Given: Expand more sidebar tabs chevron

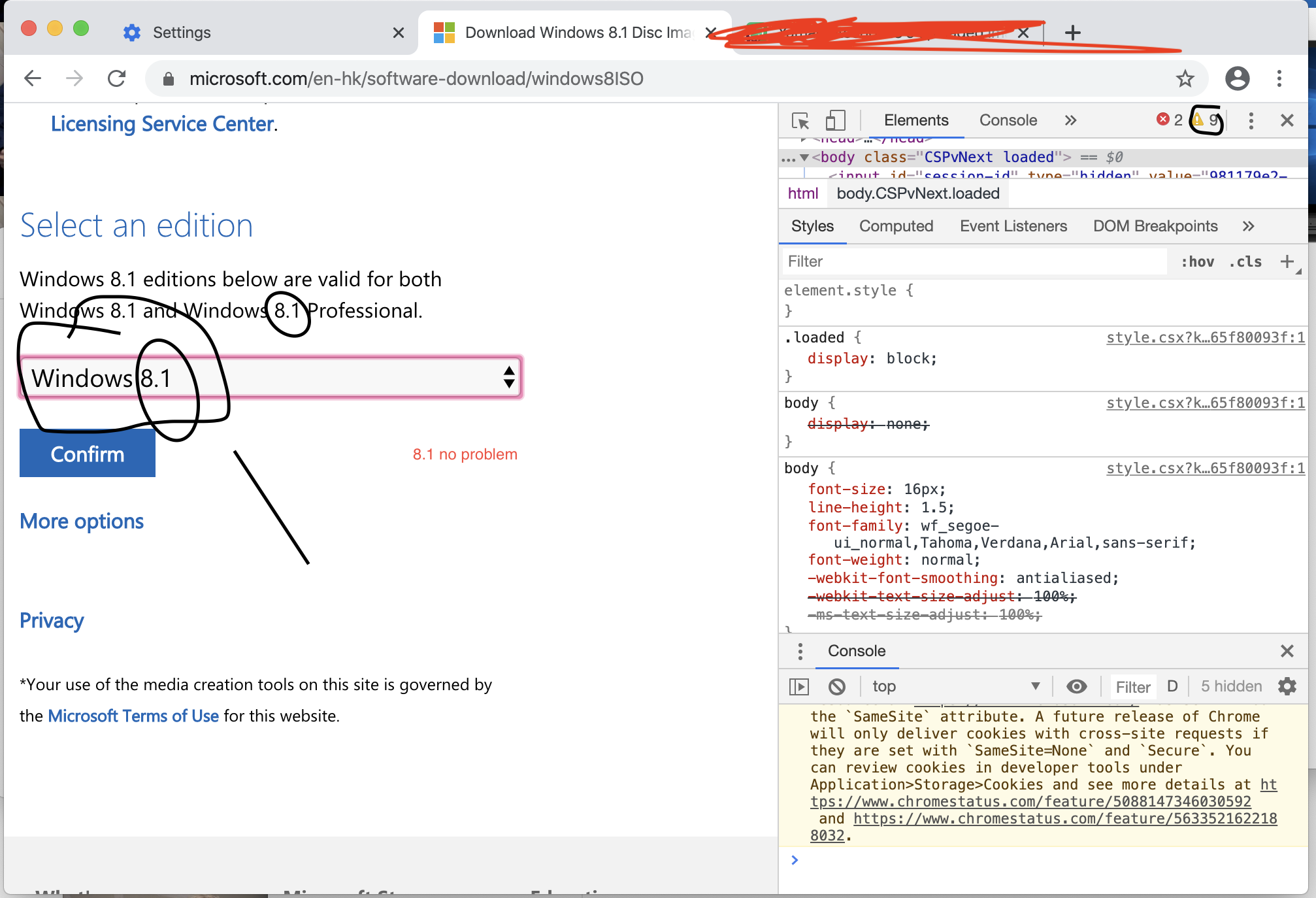Looking at the screenshot, I should [x=1248, y=226].
